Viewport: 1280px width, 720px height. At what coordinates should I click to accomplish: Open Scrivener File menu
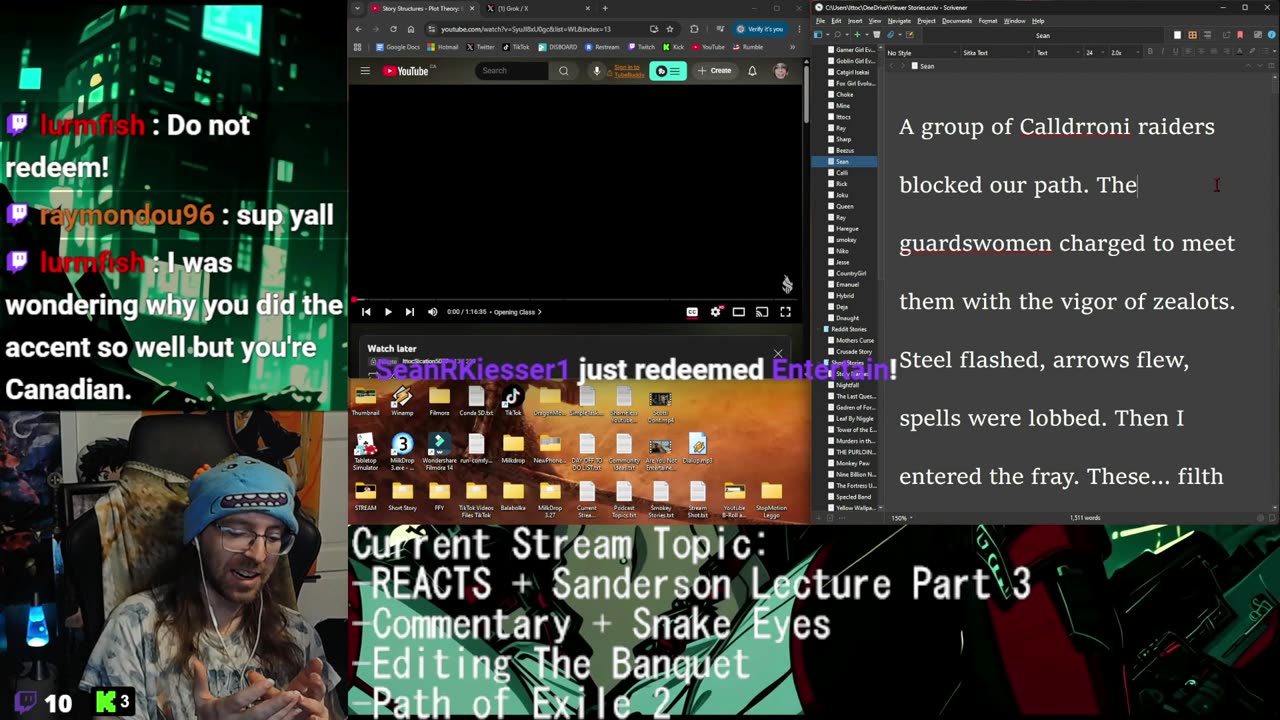coord(820,21)
